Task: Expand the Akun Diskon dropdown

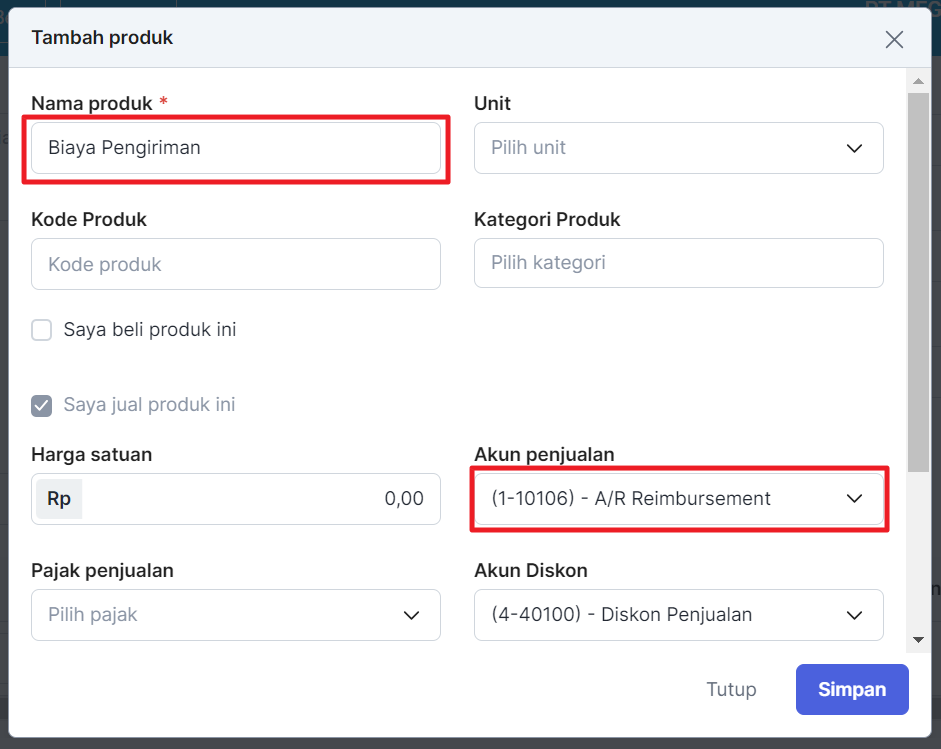Action: 678,615
